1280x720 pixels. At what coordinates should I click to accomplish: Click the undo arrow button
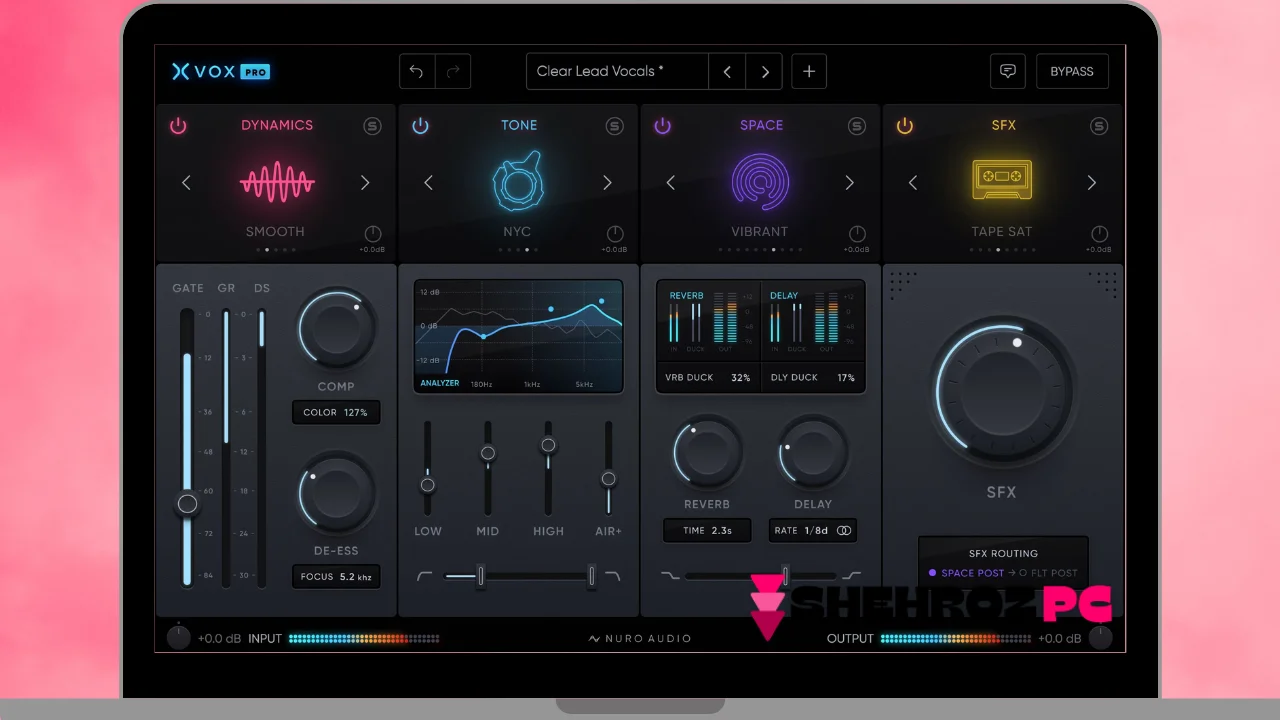(x=417, y=71)
